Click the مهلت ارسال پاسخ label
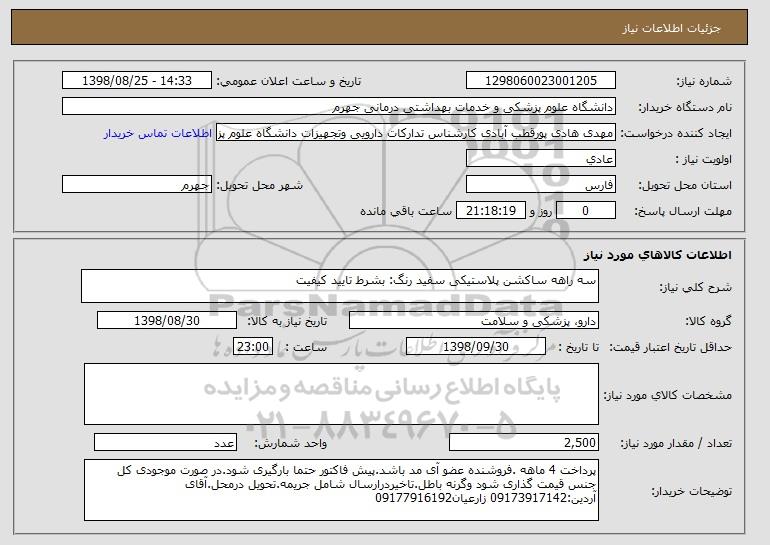This screenshot has height=545, width=770. click(x=683, y=211)
